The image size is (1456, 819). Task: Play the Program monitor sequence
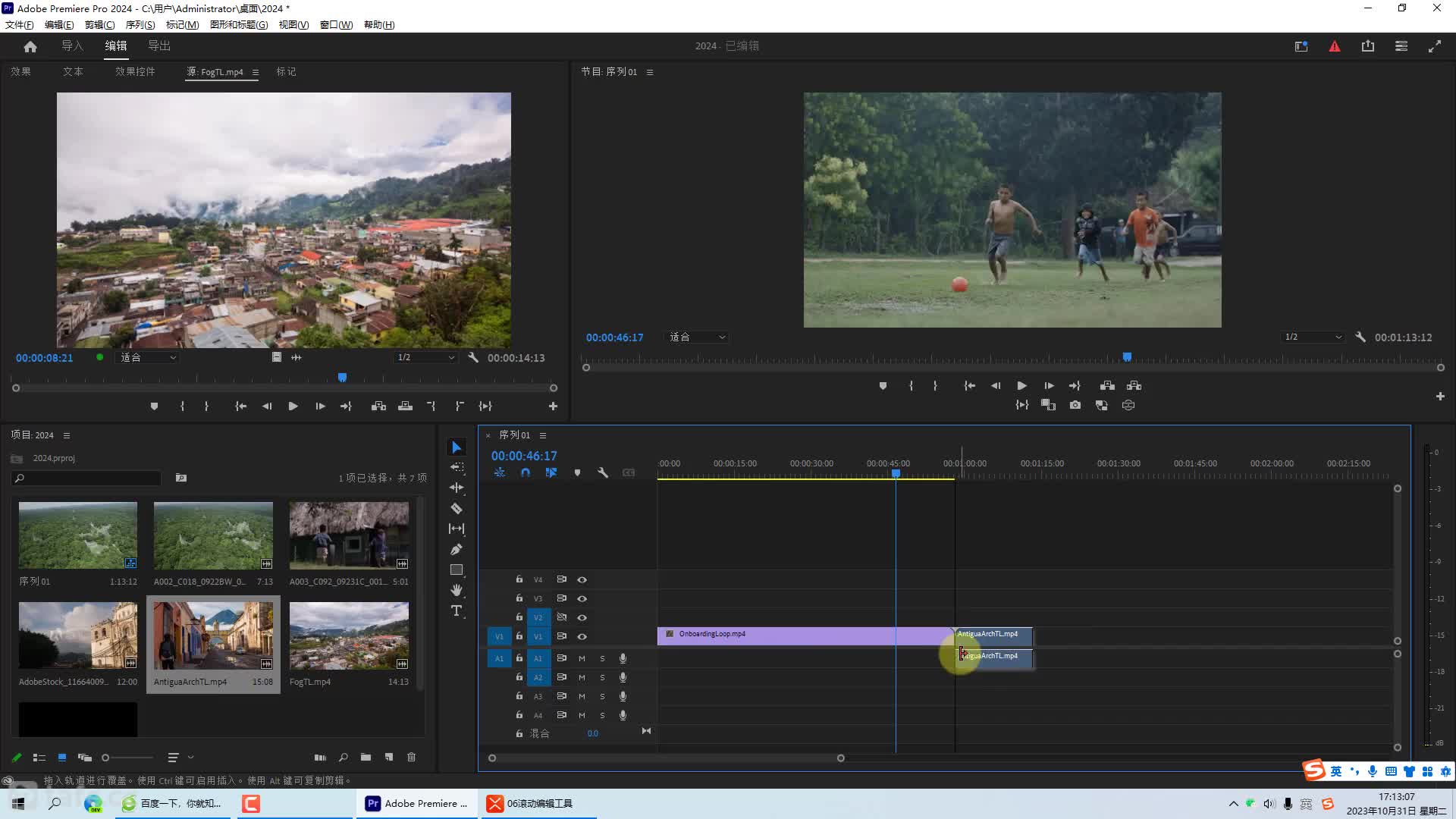1021,386
